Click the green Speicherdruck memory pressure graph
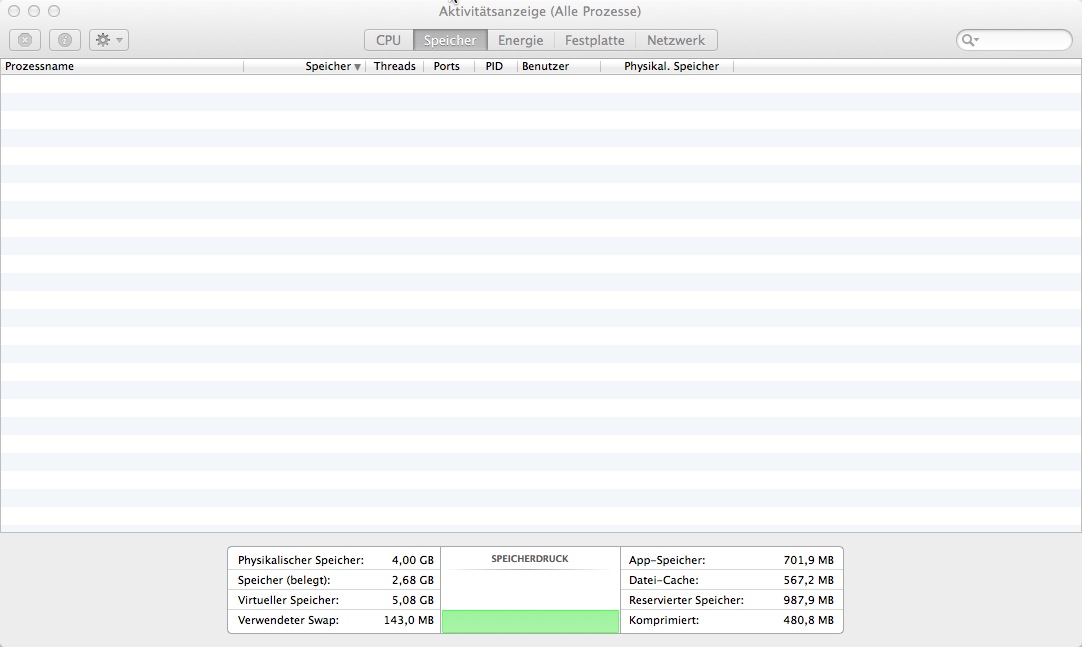Viewport: 1082px width, 647px height. 530,621
